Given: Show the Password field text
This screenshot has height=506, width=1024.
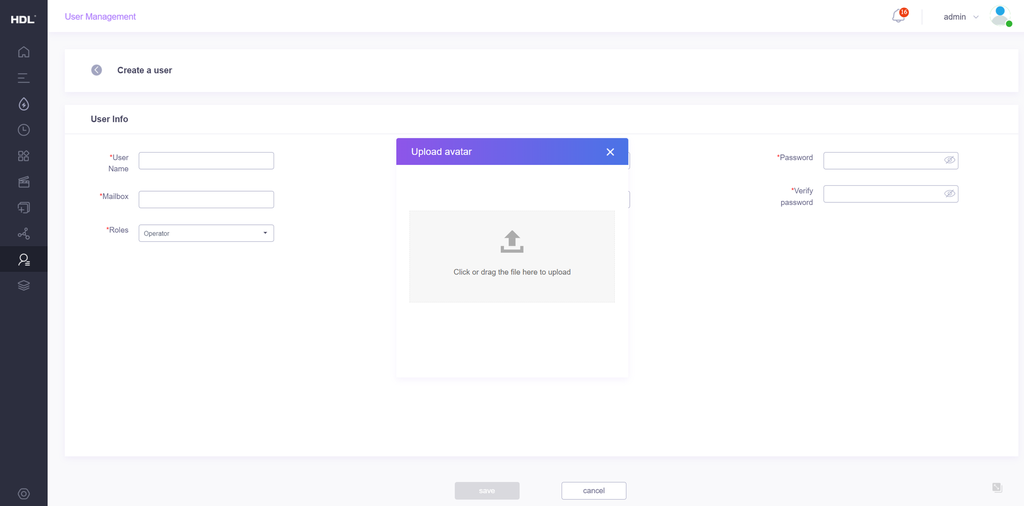Looking at the screenshot, I should [950, 160].
